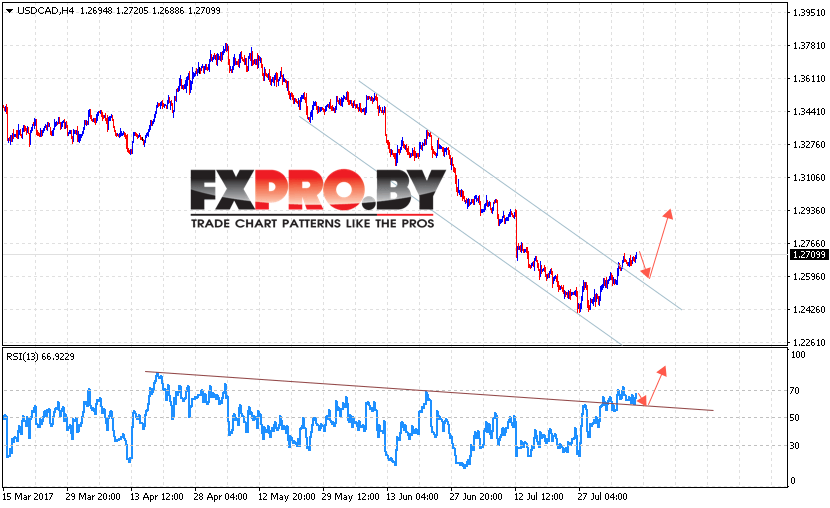Image resolution: width=830 pixels, height=508 pixels.
Task: Click price scale value 1.24260
Action: (809, 309)
